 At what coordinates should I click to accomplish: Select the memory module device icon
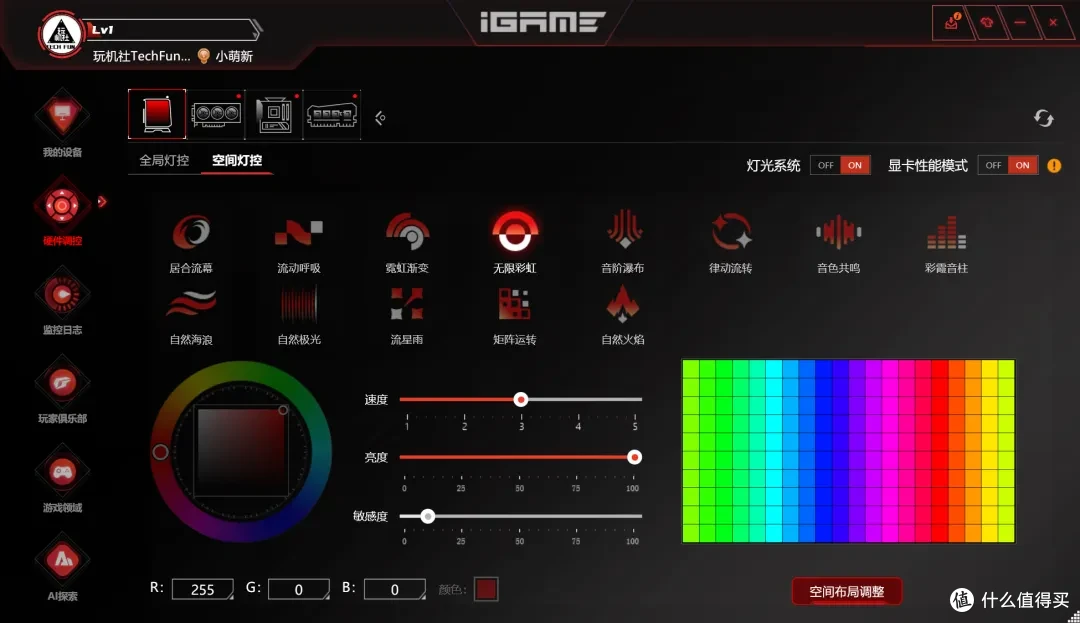(x=332, y=114)
